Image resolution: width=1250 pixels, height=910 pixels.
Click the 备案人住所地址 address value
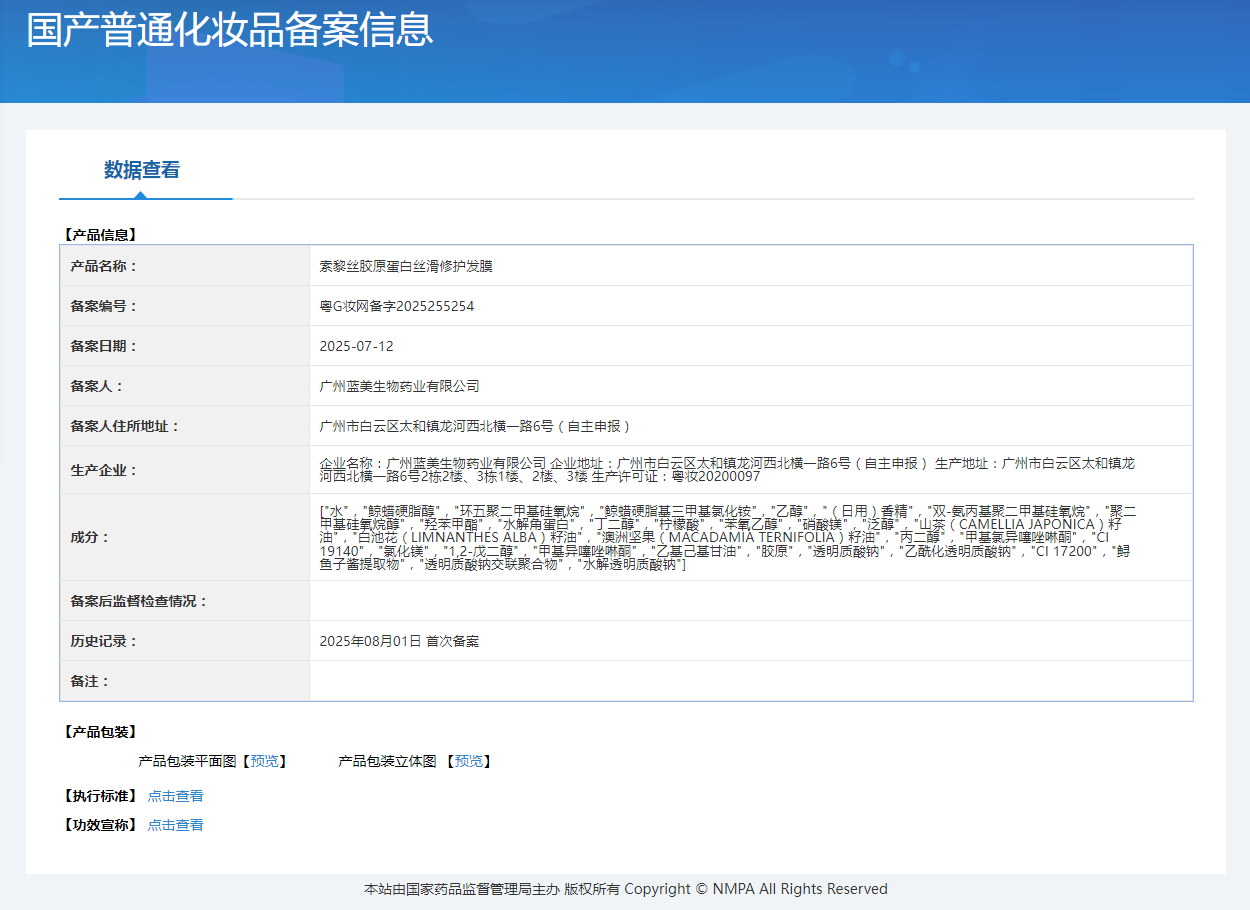475,426
